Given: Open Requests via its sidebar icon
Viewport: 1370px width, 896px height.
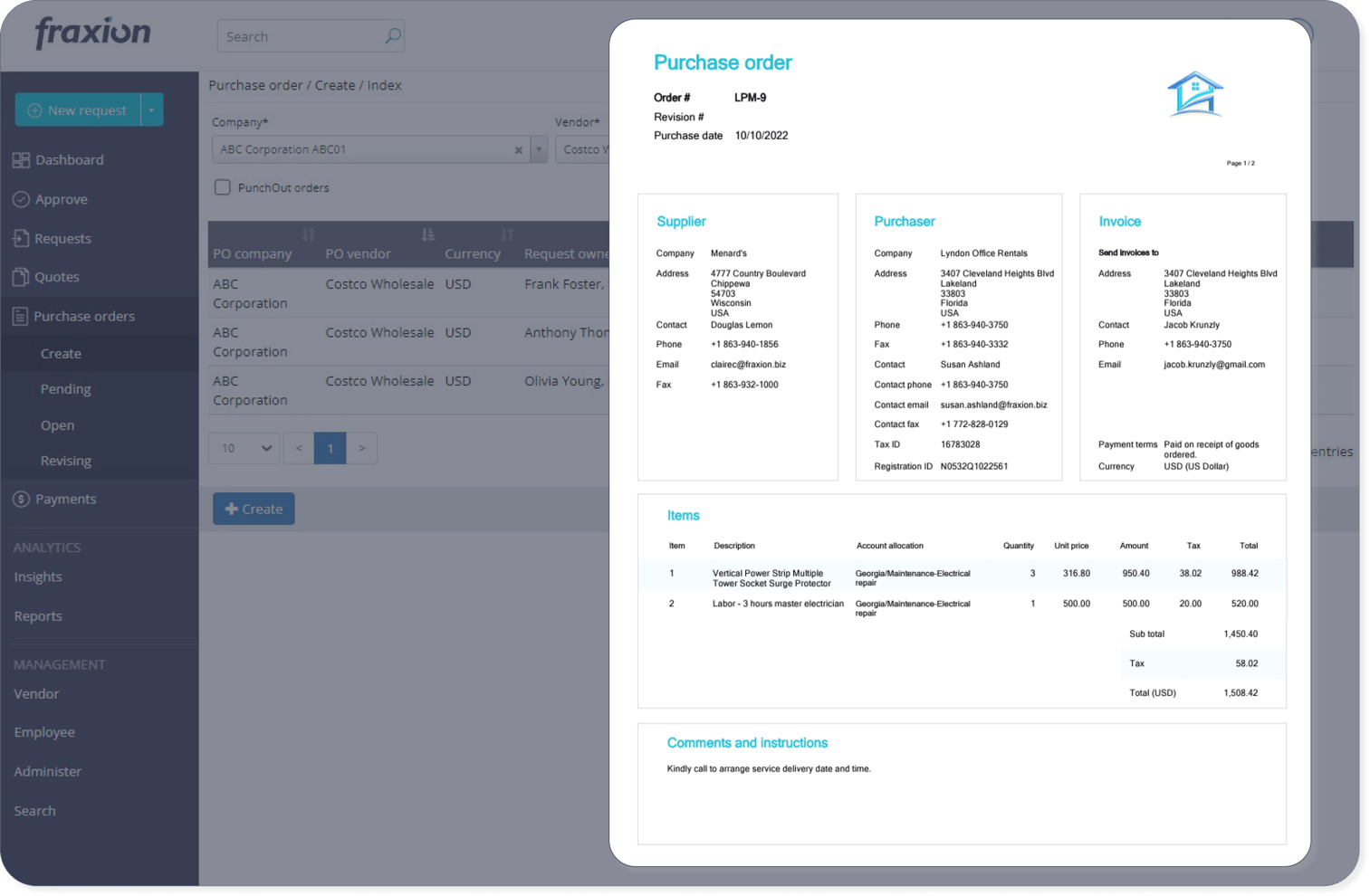Looking at the screenshot, I should 22,238.
